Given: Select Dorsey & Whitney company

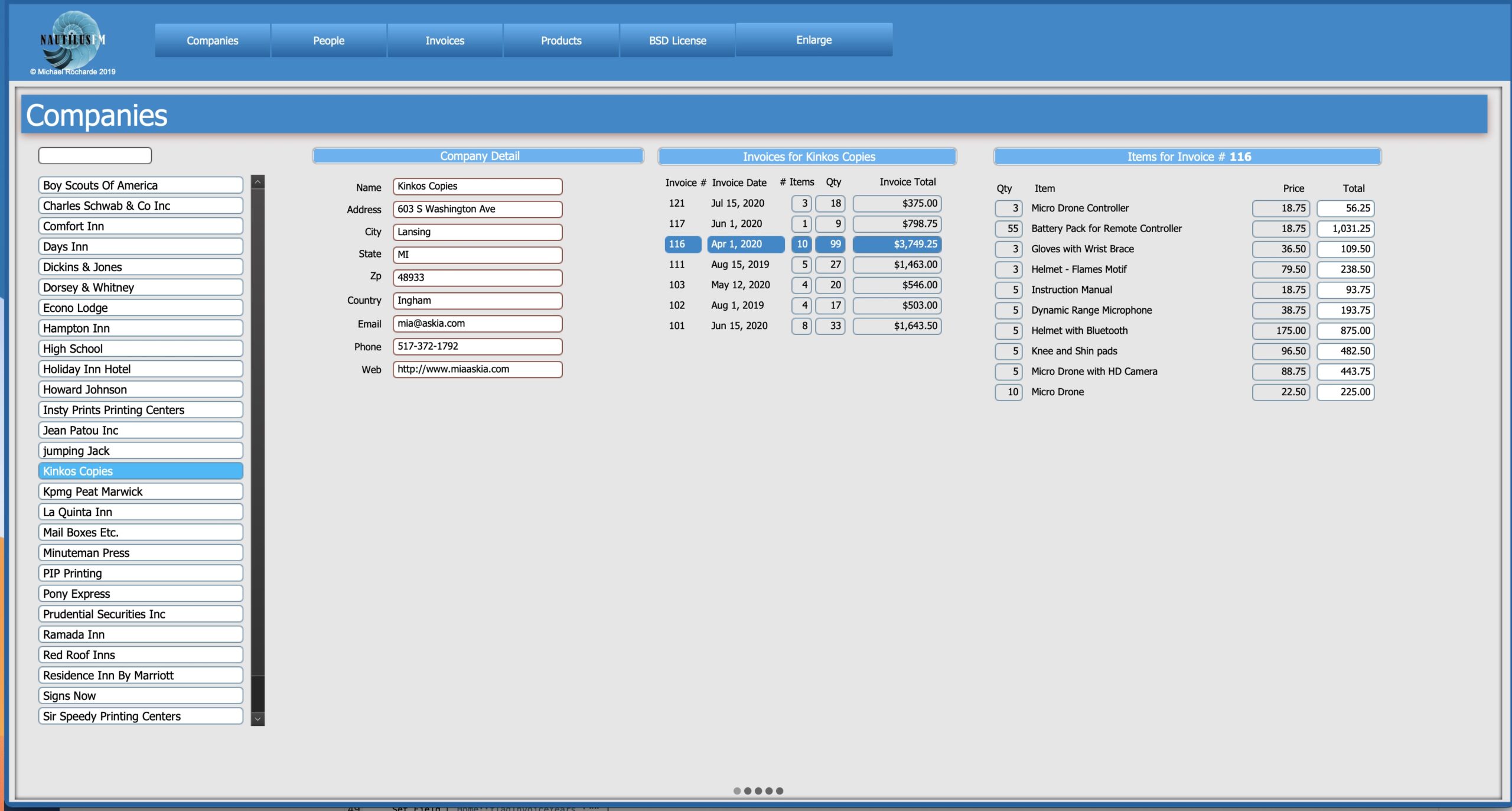Looking at the screenshot, I should click(141, 287).
